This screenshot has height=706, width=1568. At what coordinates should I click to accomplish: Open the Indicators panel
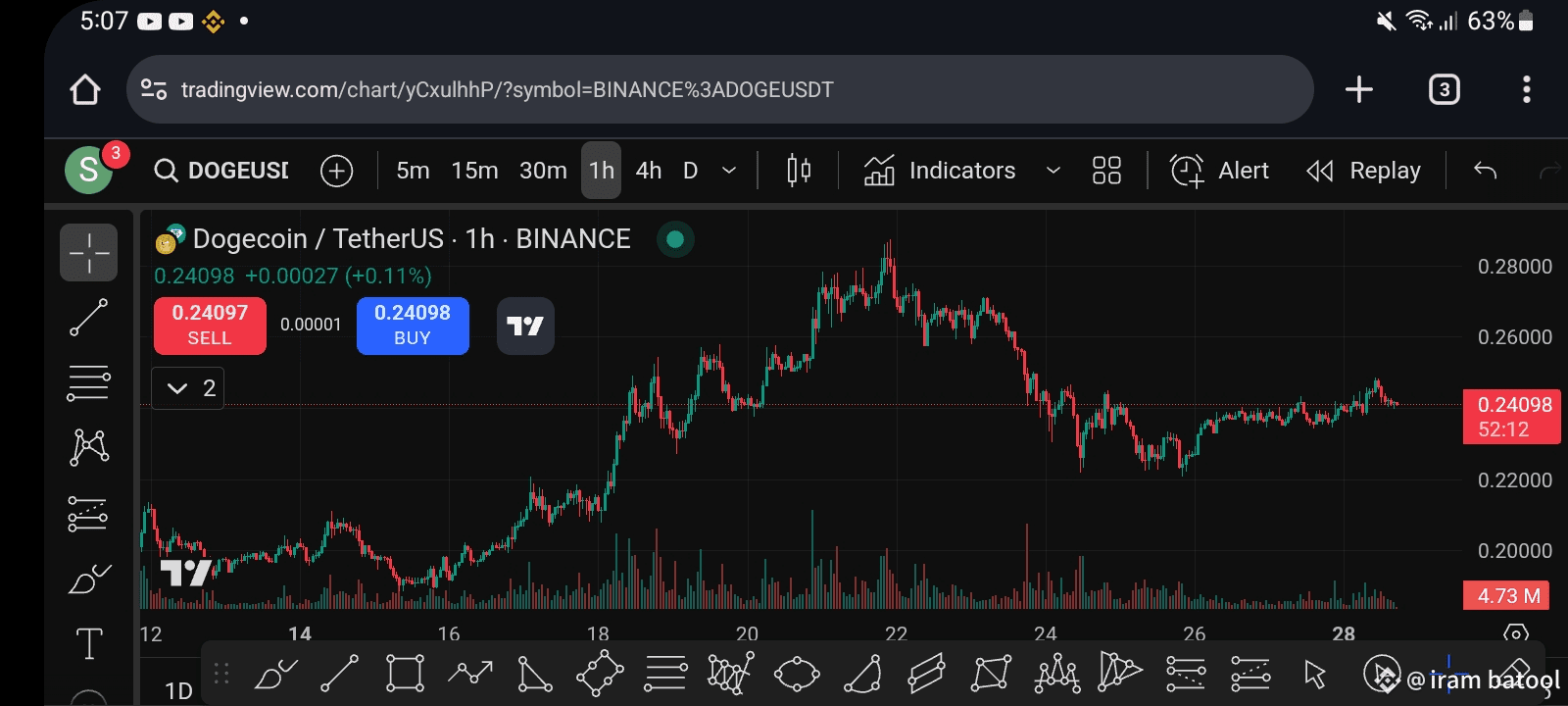point(940,171)
